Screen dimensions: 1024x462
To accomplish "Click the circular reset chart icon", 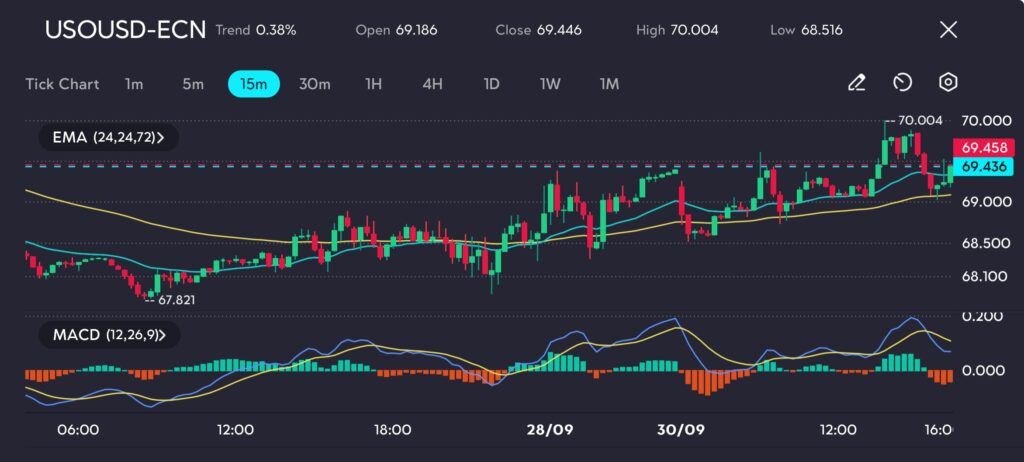I will pyautogui.click(x=902, y=83).
